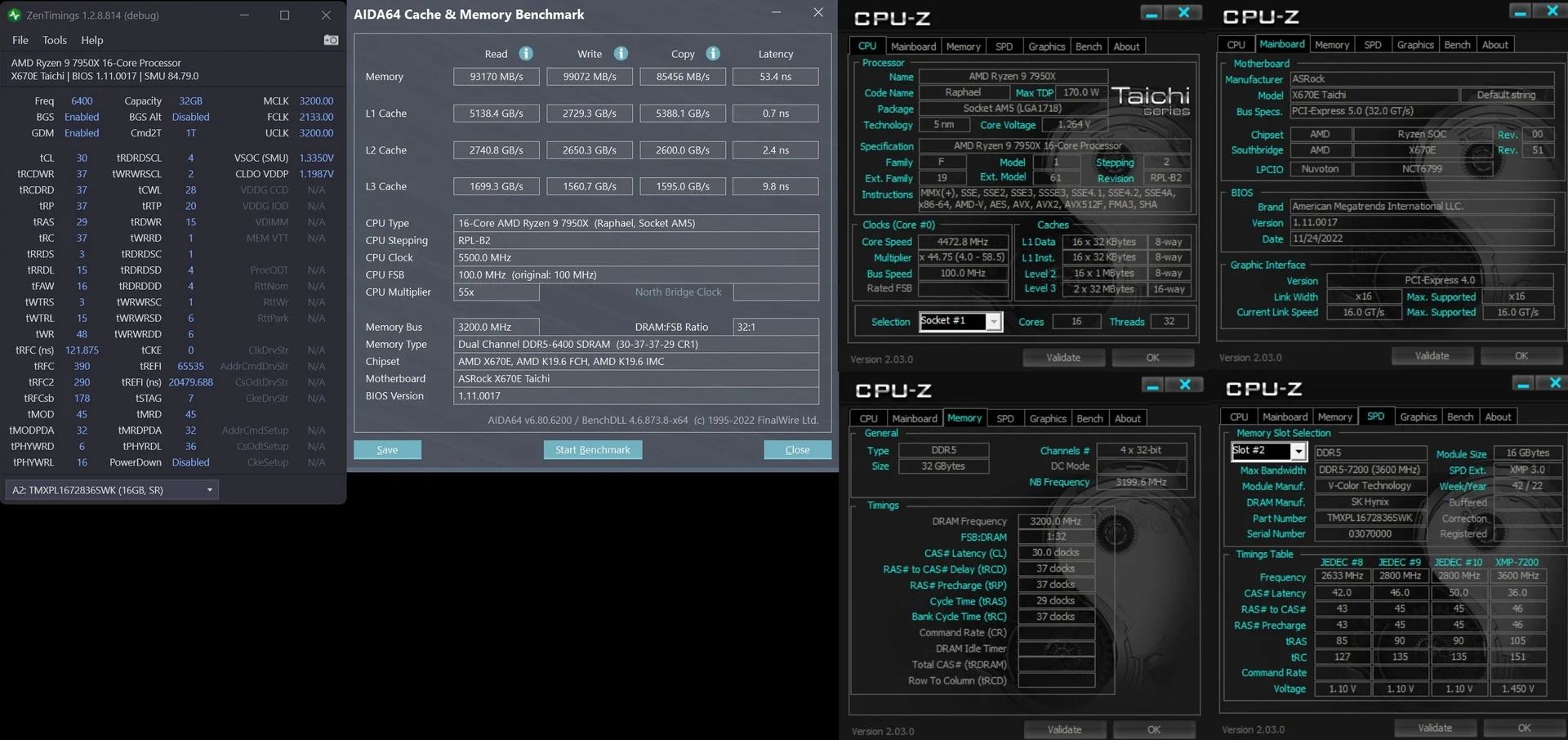
Task: Select CPU tab in CPU-Z Motherboard window
Action: [1236, 45]
